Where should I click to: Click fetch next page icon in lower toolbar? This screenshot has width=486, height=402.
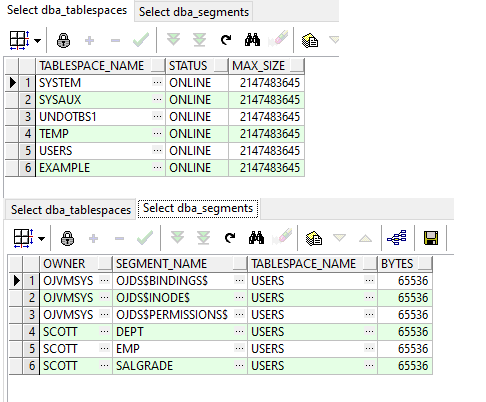tap(177, 238)
